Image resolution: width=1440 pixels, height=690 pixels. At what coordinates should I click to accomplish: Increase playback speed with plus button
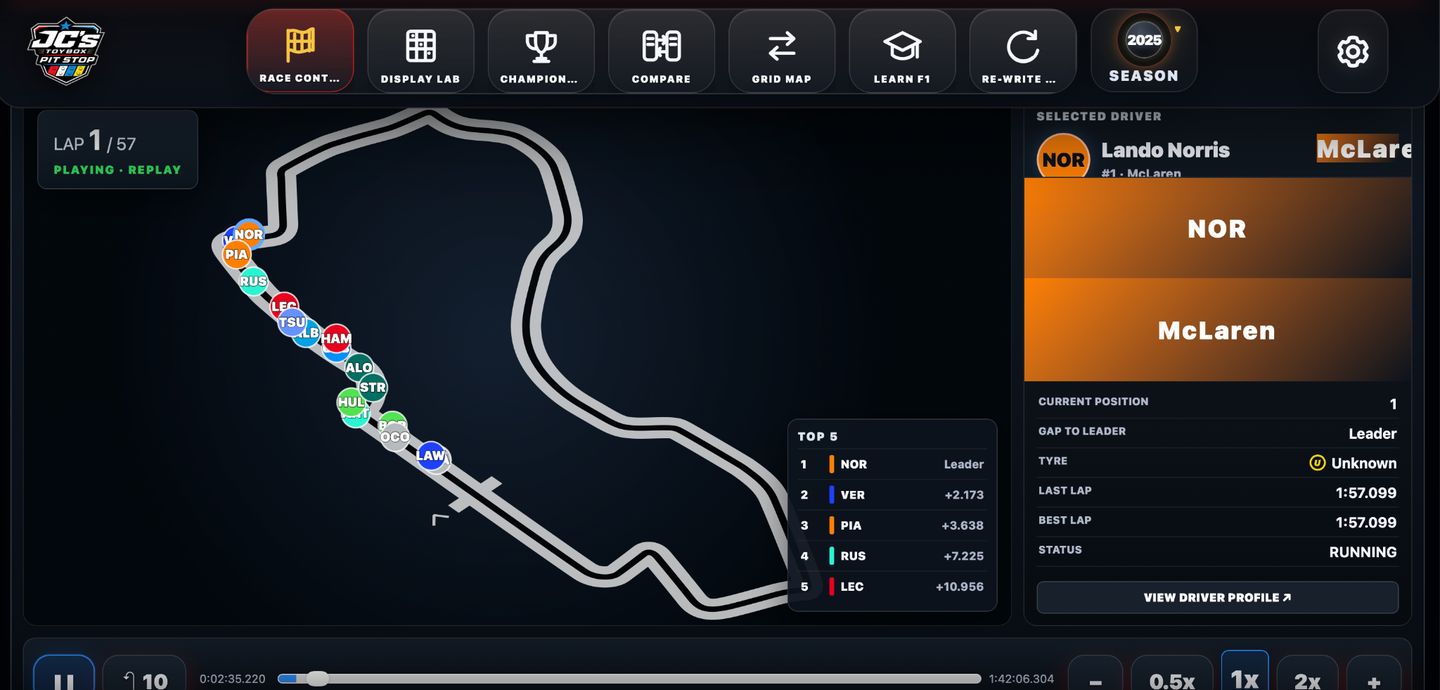click(x=1374, y=675)
